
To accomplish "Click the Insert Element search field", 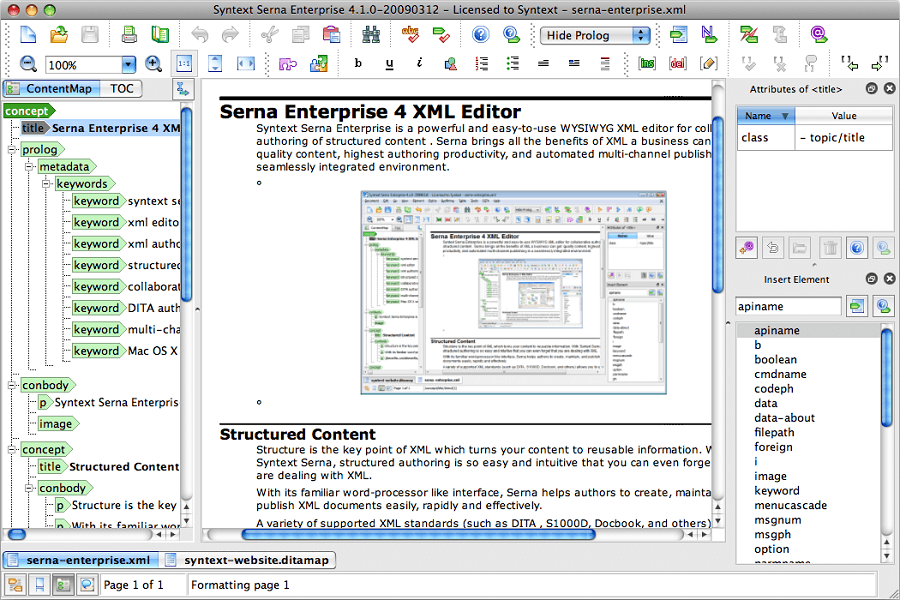I will pyautogui.click(x=788, y=306).
